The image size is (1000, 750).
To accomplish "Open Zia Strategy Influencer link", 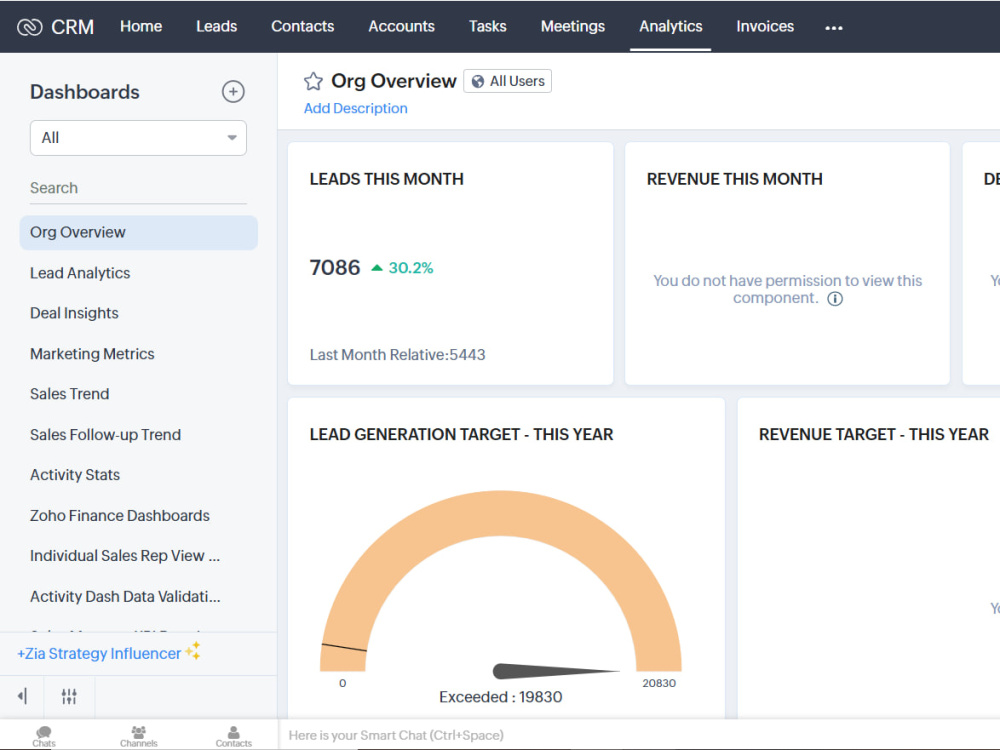I will (108, 653).
